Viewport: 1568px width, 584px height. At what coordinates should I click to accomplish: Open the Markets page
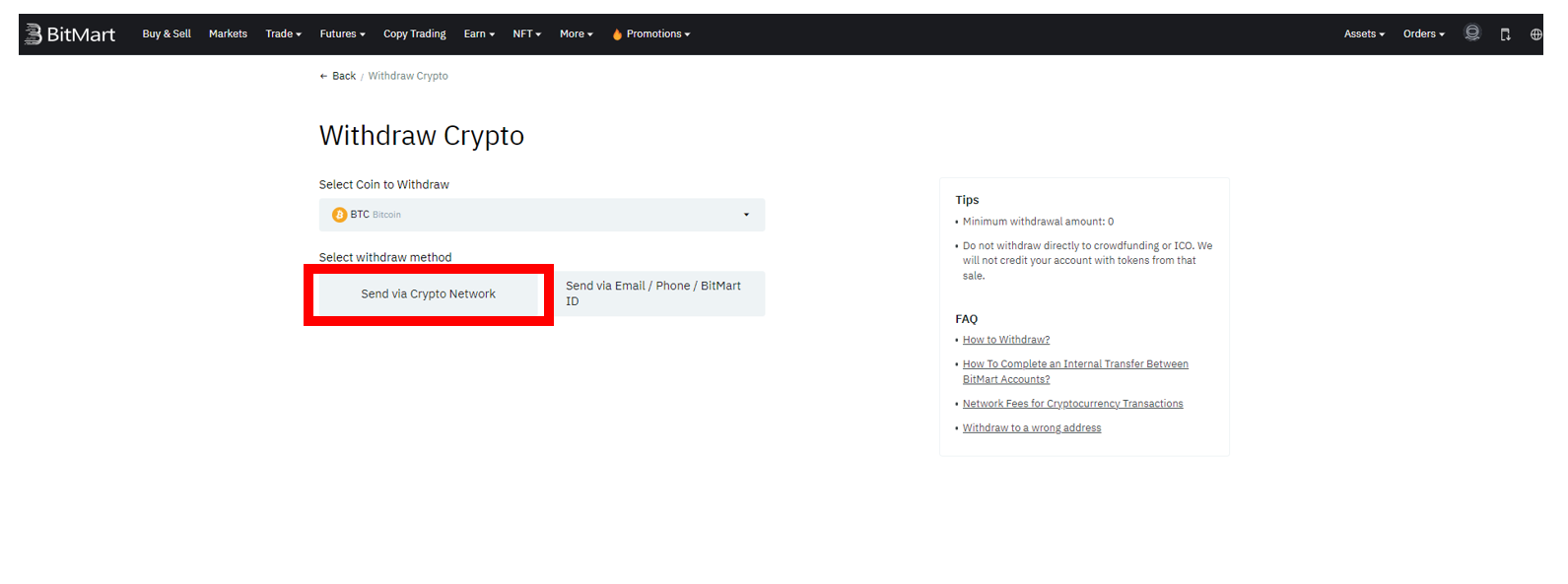(228, 34)
